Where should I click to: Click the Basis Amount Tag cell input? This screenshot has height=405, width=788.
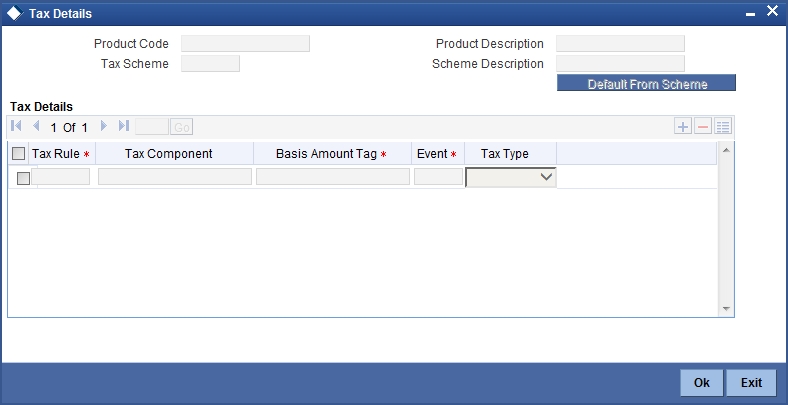tap(333, 177)
